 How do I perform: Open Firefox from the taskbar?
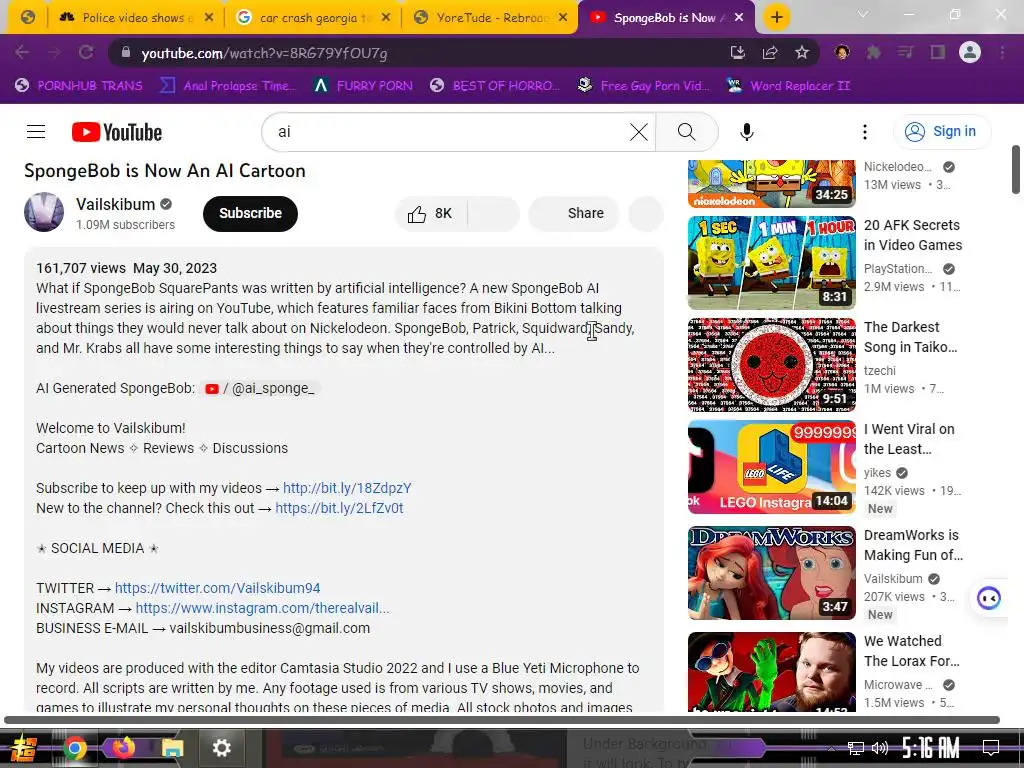point(123,748)
